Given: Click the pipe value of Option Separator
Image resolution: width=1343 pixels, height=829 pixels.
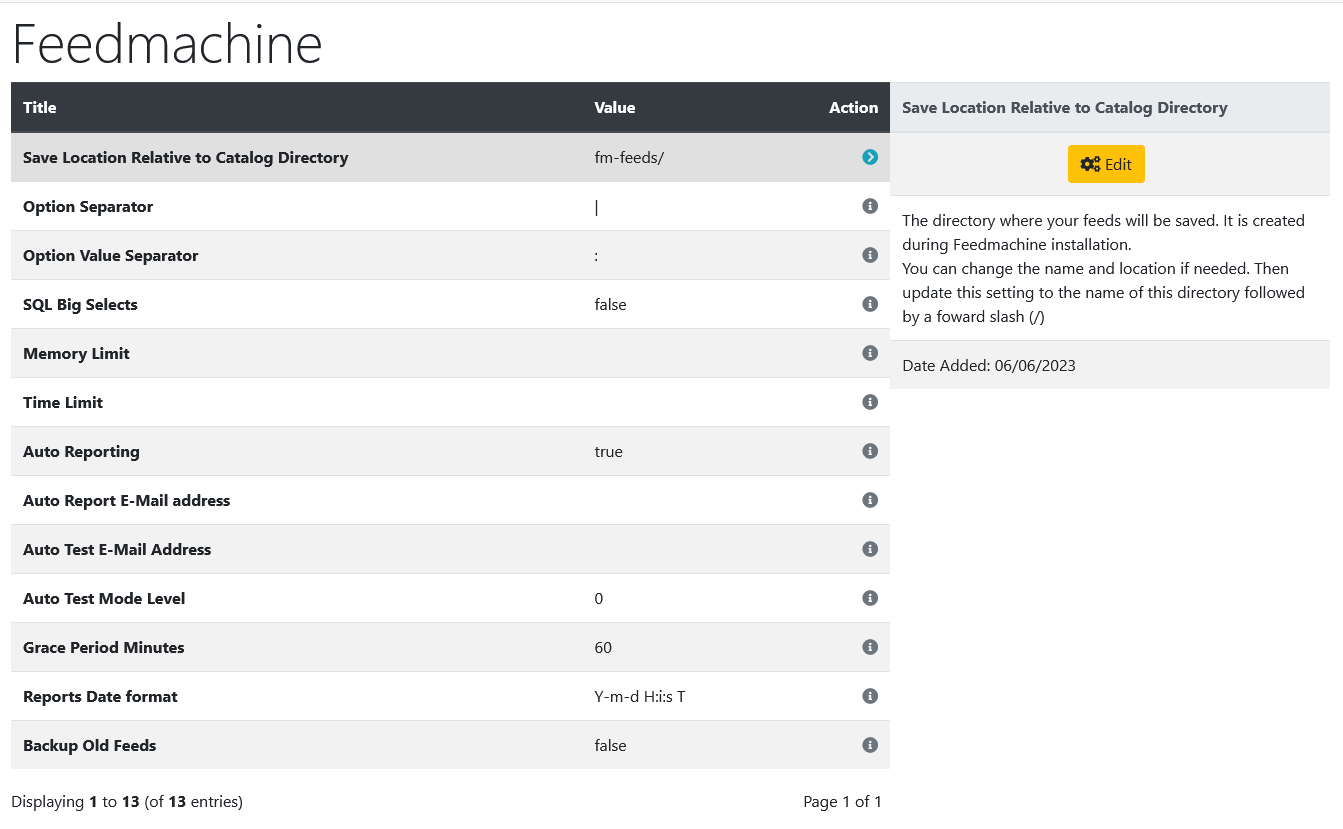Looking at the screenshot, I should click(x=596, y=207).
